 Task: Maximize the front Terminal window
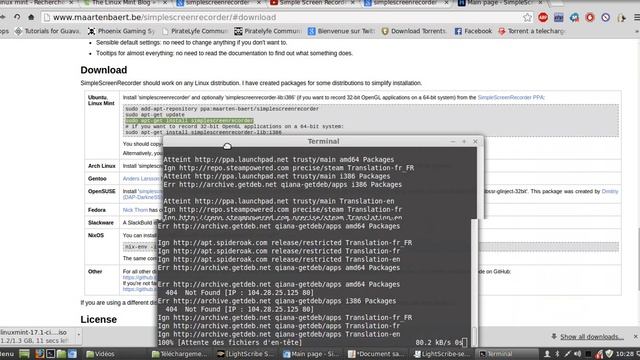[x=464, y=141]
